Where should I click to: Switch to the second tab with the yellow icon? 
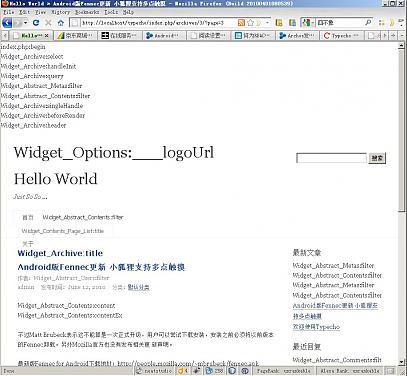tap(76, 35)
